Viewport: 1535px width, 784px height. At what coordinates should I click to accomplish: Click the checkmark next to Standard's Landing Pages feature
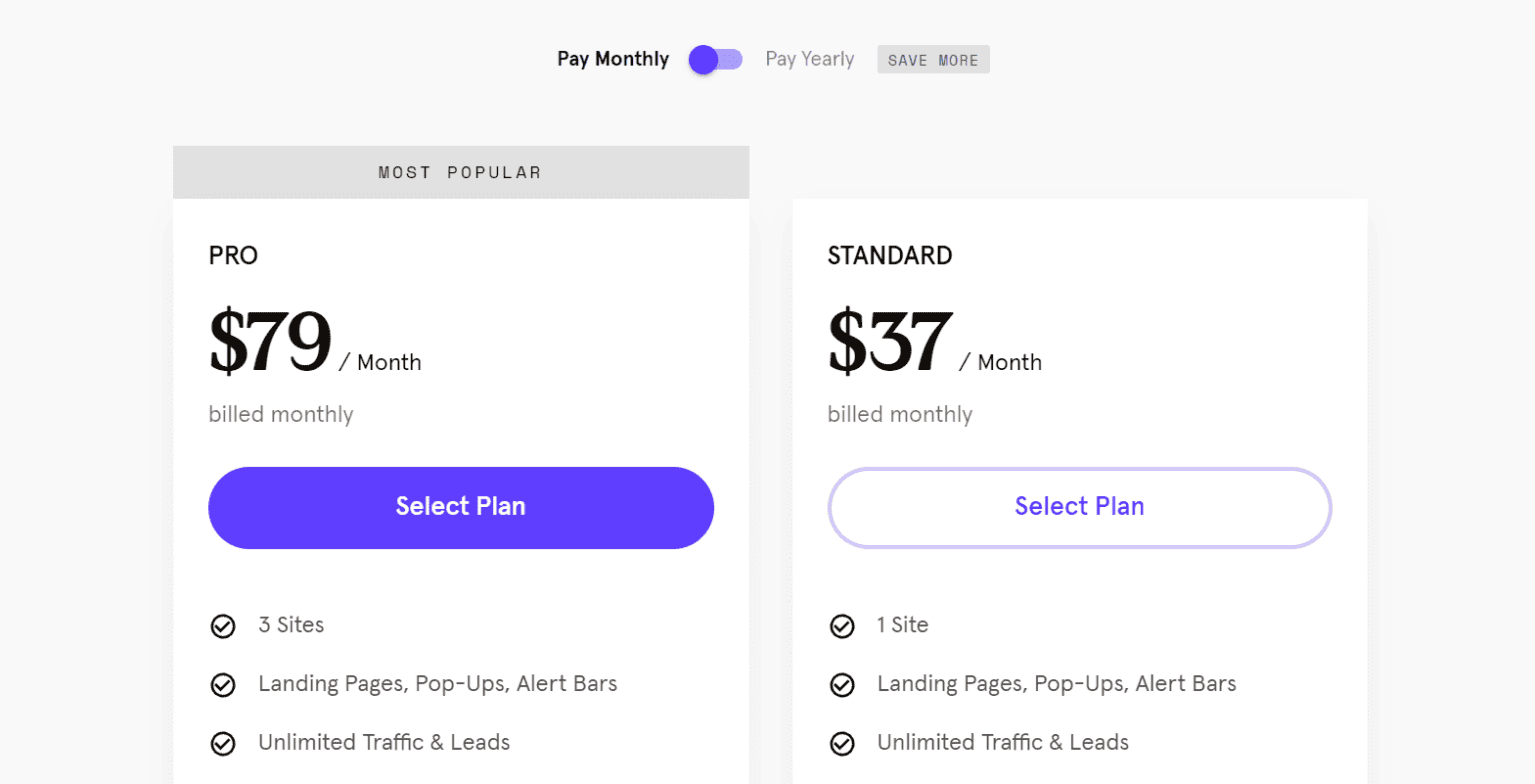[842, 685]
